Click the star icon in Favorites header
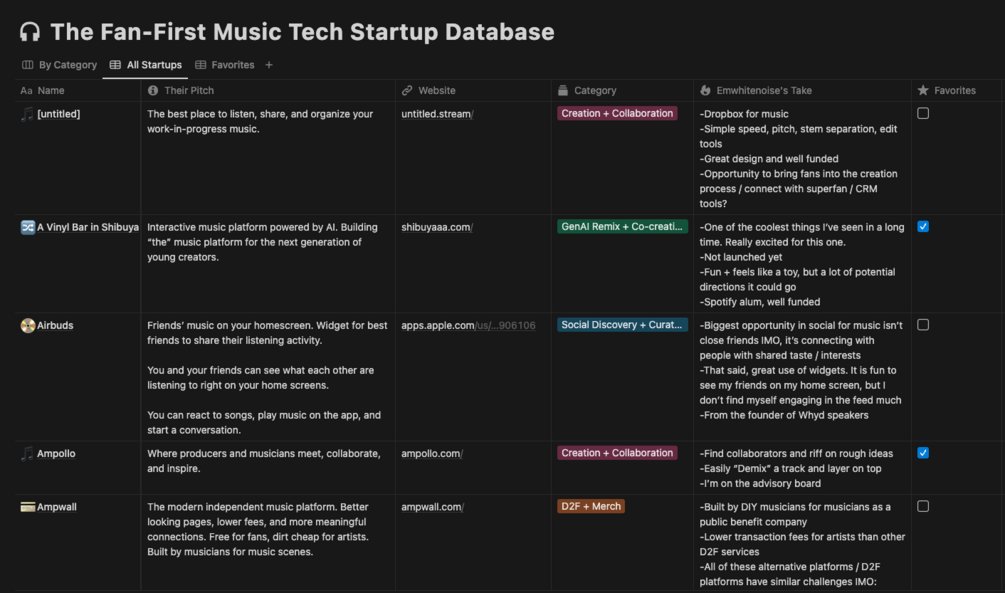The image size is (1005, 593). pos(923,90)
